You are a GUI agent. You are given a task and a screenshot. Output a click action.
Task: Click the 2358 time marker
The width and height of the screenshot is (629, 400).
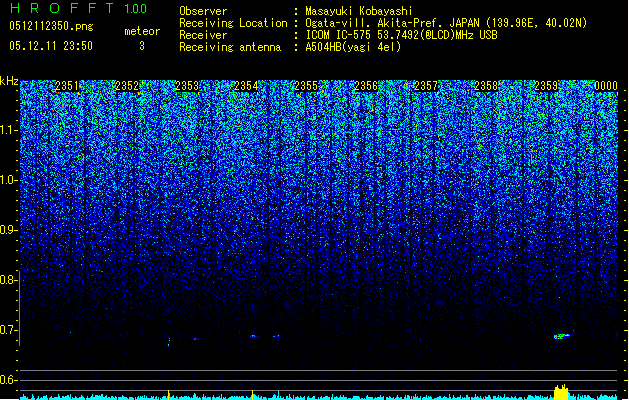tap(486, 86)
